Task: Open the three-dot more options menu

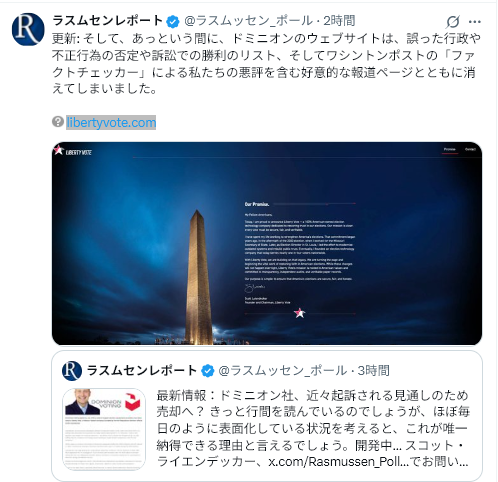Action: click(x=475, y=22)
